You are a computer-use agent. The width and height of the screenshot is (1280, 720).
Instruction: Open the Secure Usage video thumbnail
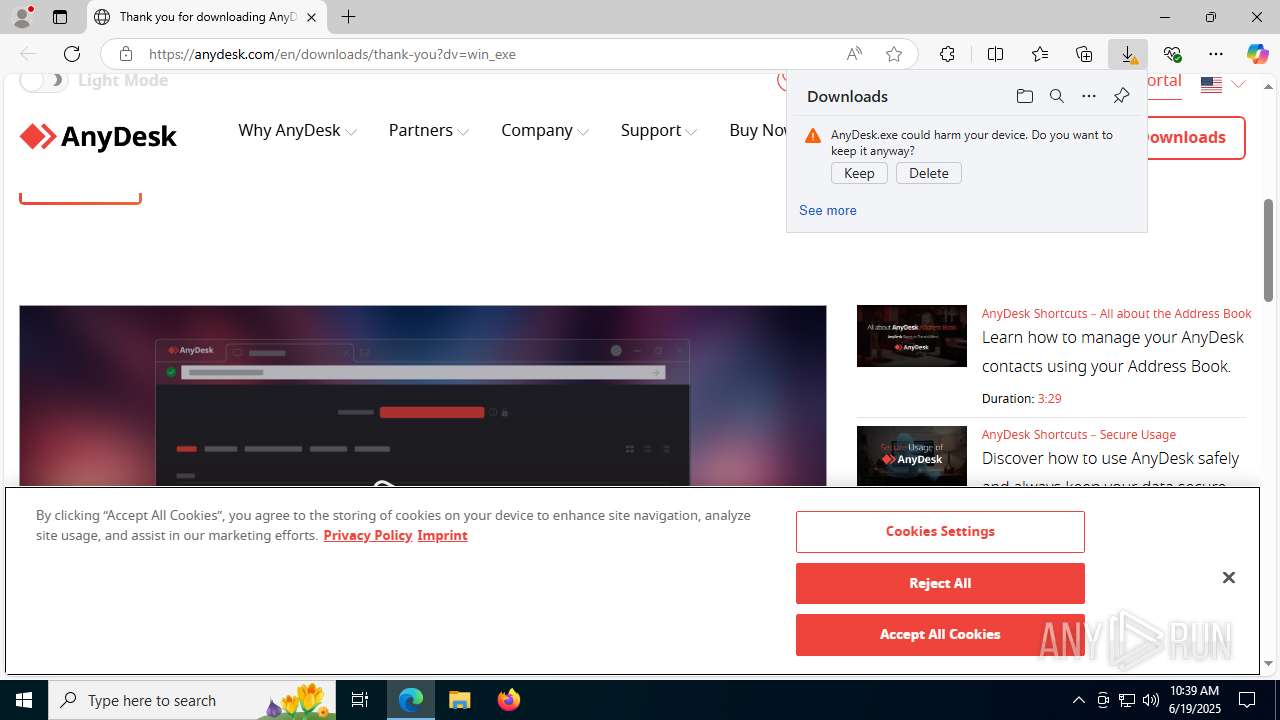(x=912, y=456)
